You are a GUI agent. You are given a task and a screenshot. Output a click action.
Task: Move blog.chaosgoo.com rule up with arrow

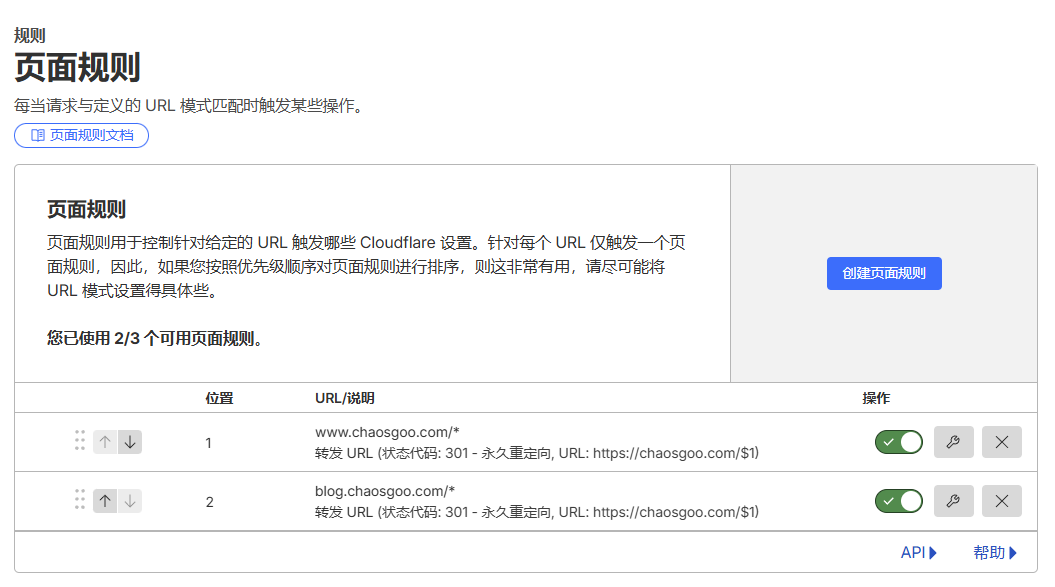105,501
